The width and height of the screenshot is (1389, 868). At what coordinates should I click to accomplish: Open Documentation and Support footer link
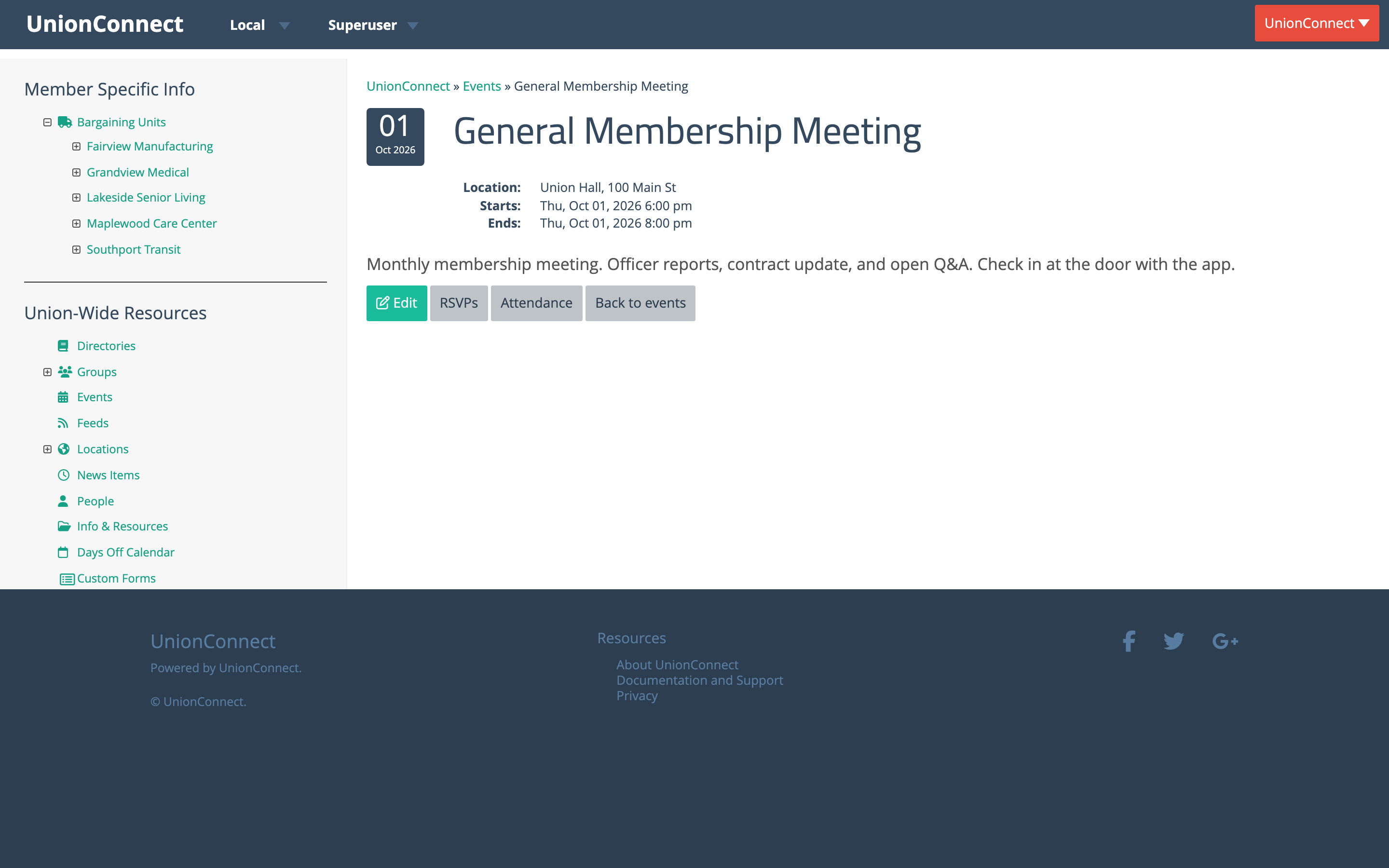(700, 680)
